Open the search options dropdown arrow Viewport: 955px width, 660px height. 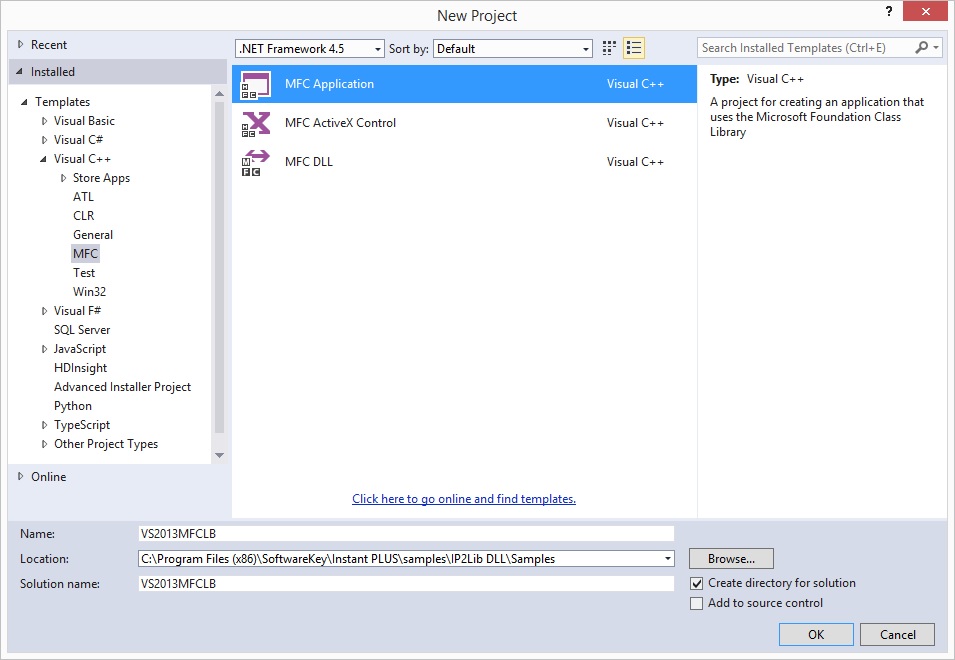[936, 47]
